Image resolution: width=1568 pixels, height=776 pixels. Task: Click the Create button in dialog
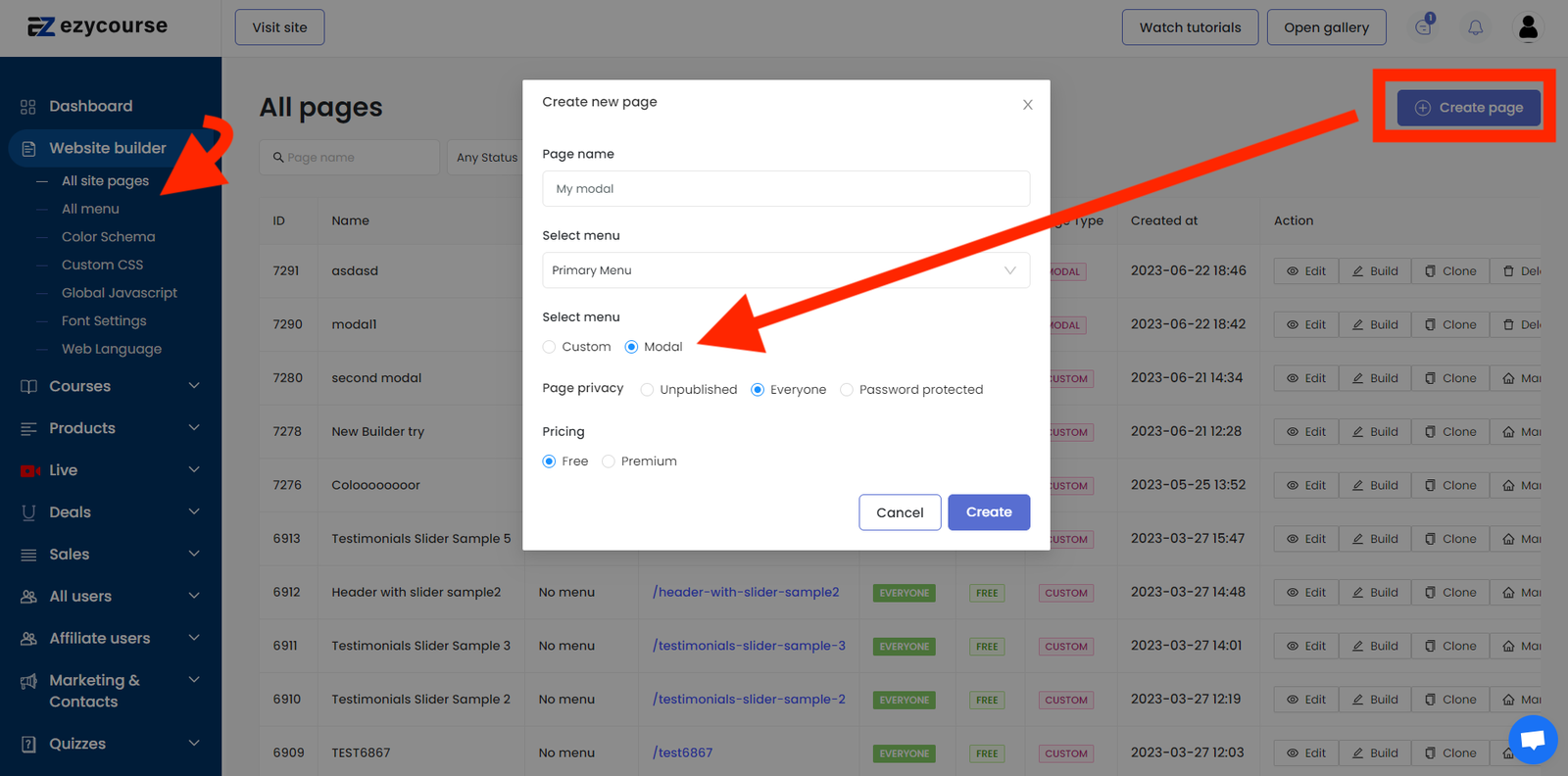(x=988, y=512)
